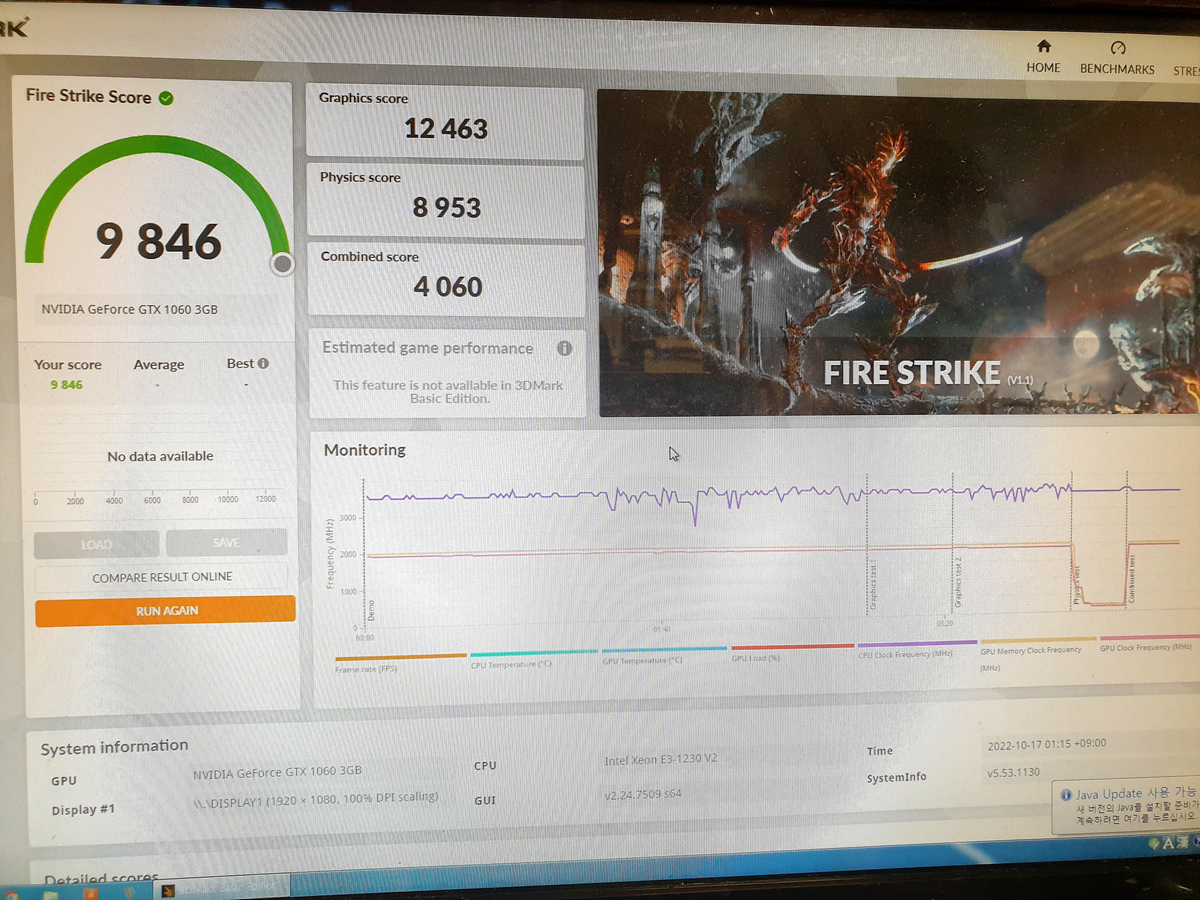Click the Java Update notification icon
Screen dimensions: 1200x900
(1067, 794)
